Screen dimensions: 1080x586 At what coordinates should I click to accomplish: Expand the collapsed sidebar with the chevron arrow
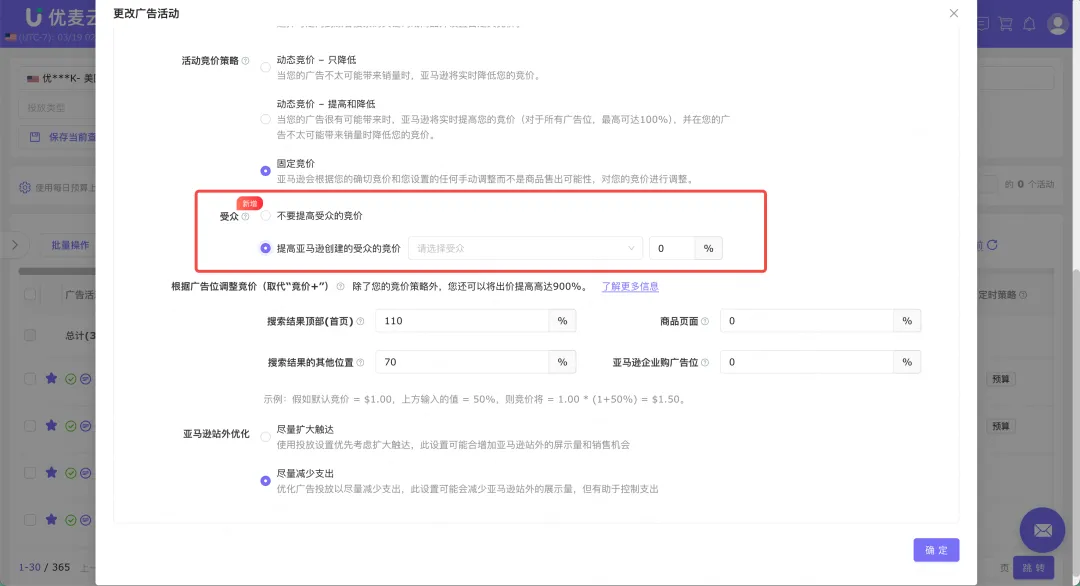[15, 242]
